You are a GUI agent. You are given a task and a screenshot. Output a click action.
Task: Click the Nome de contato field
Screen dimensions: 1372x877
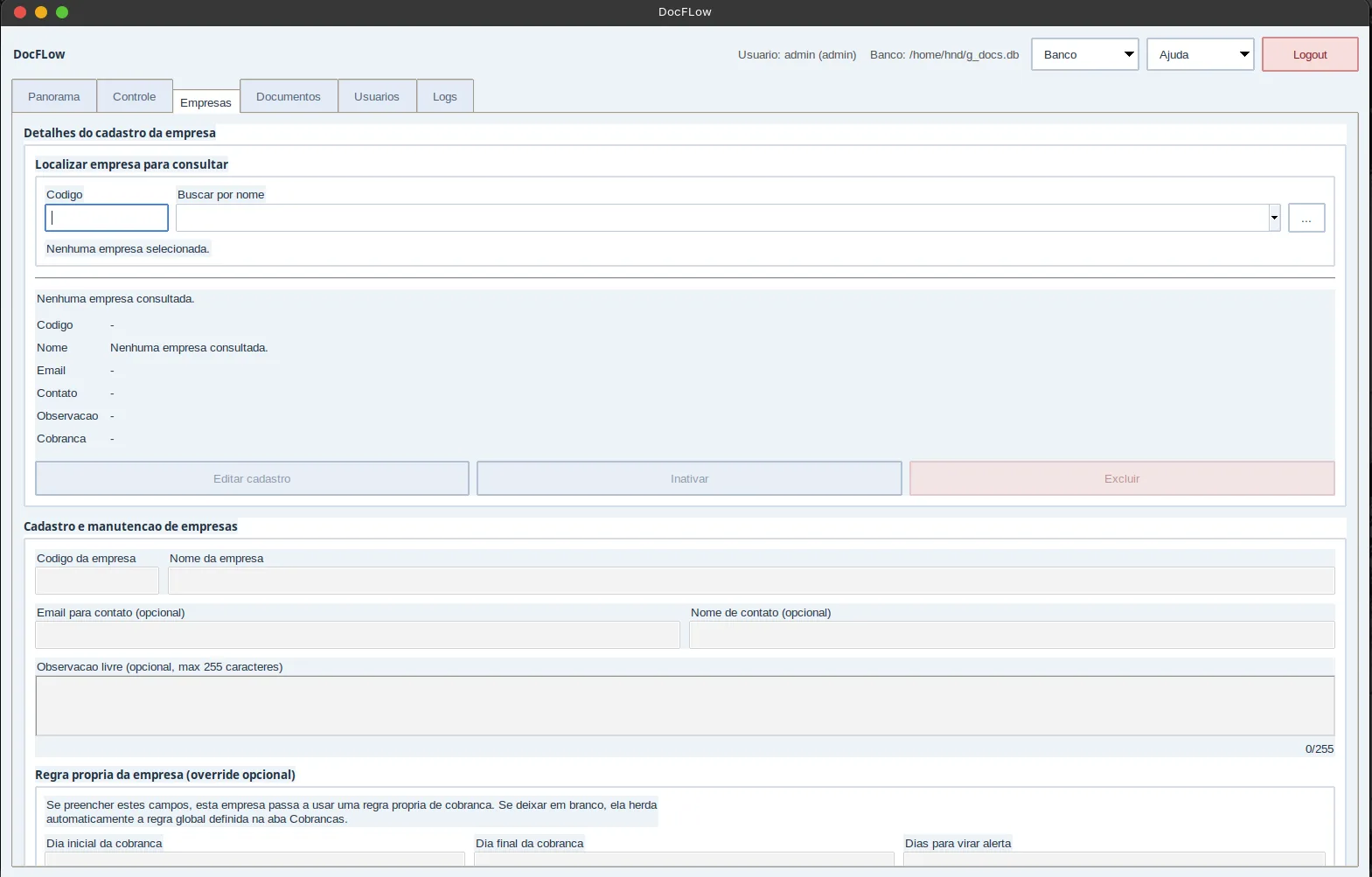(x=1012, y=635)
